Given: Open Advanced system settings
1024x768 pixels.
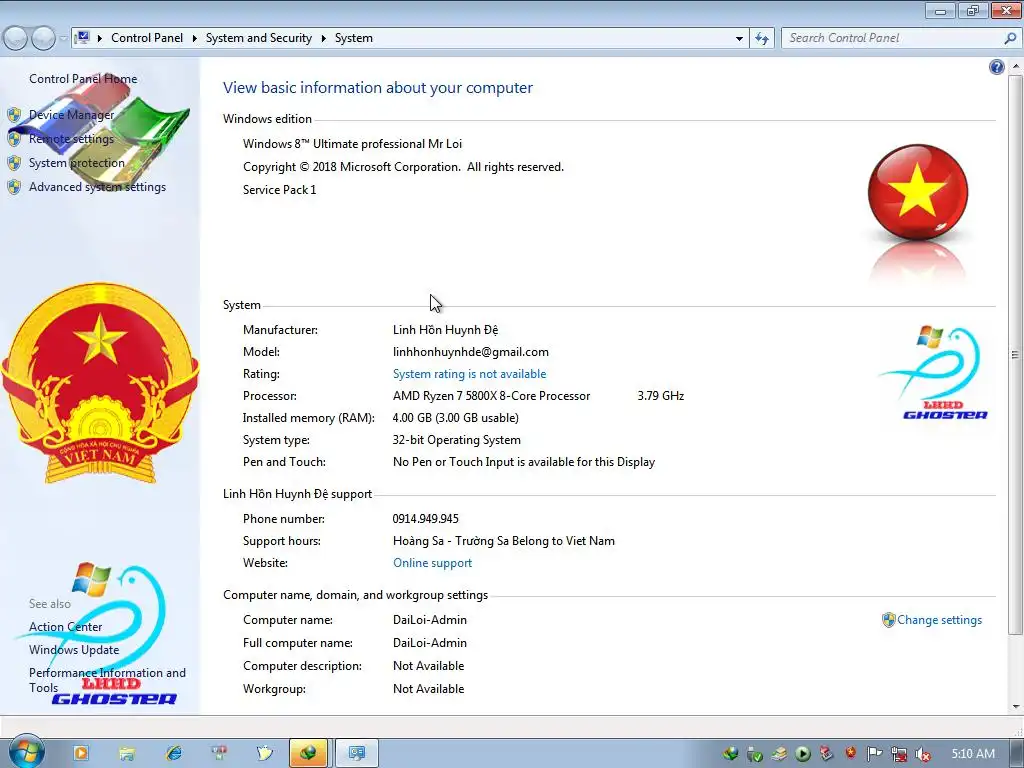Looking at the screenshot, I should pos(97,187).
